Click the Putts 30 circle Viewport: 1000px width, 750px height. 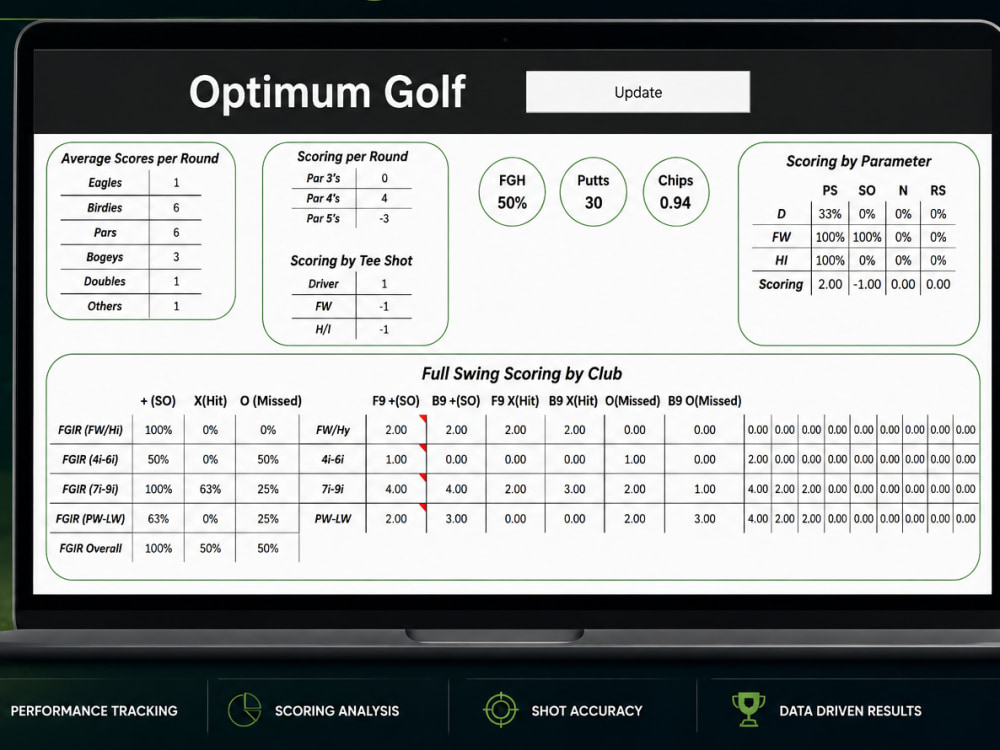593,192
